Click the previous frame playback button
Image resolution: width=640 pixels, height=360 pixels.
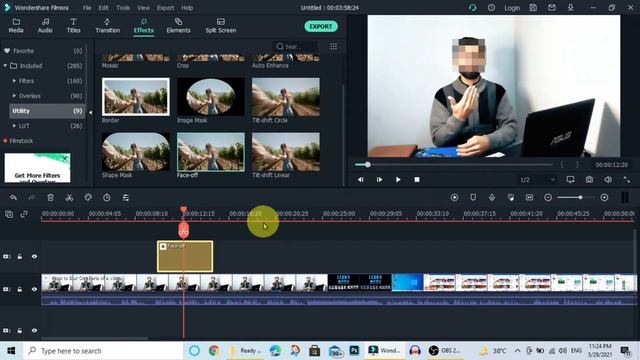pos(360,180)
